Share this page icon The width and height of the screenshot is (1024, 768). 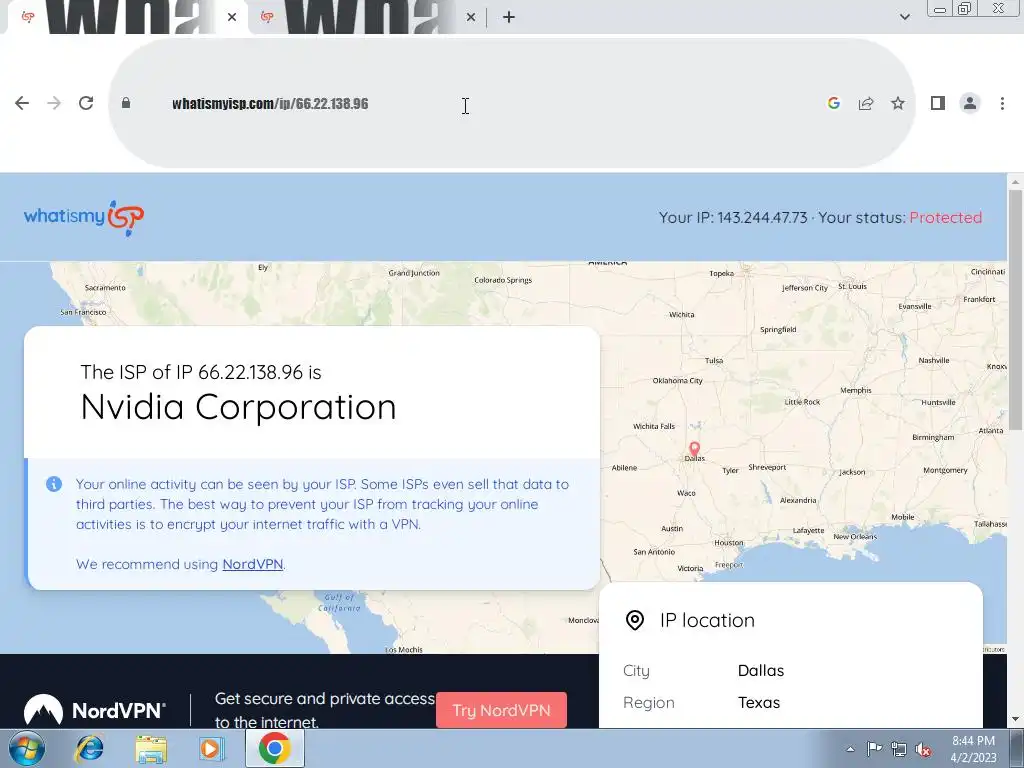[x=866, y=103]
